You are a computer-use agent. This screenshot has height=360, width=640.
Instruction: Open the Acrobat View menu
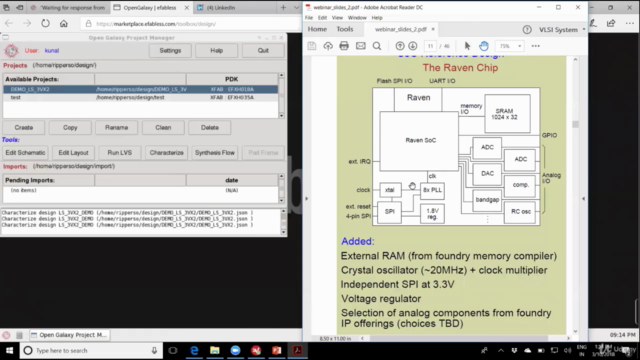[x=337, y=18]
